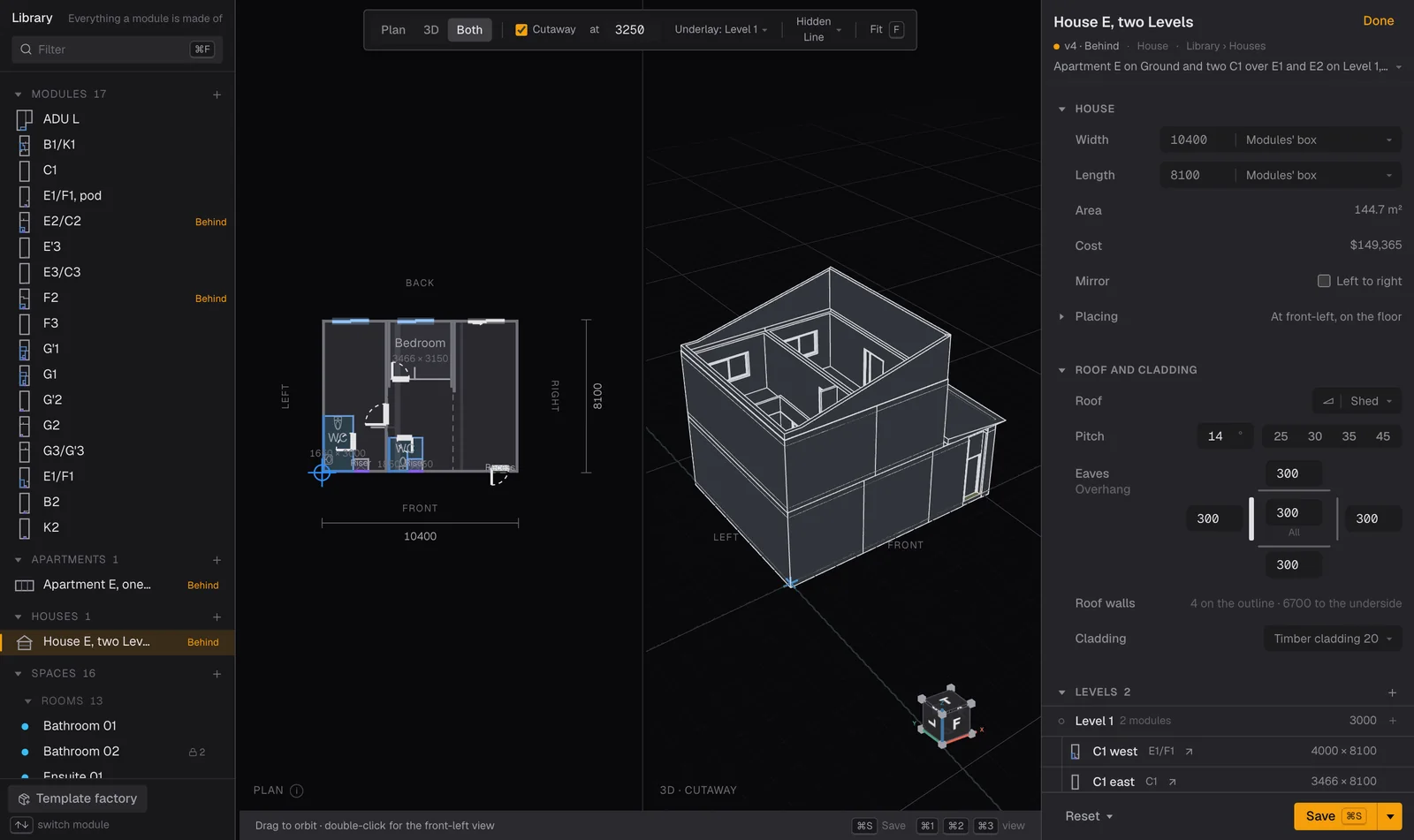The height and width of the screenshot is (840, 1414).
Task: Enable Mirror Left to right checkbox
Action: coord(1324,281)
